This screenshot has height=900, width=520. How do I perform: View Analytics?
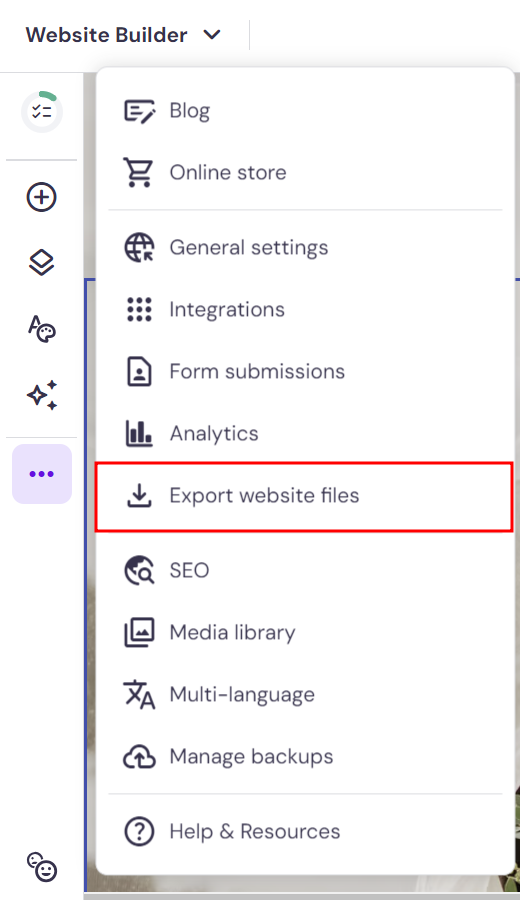pyautogui.click(x=305, y=433)
